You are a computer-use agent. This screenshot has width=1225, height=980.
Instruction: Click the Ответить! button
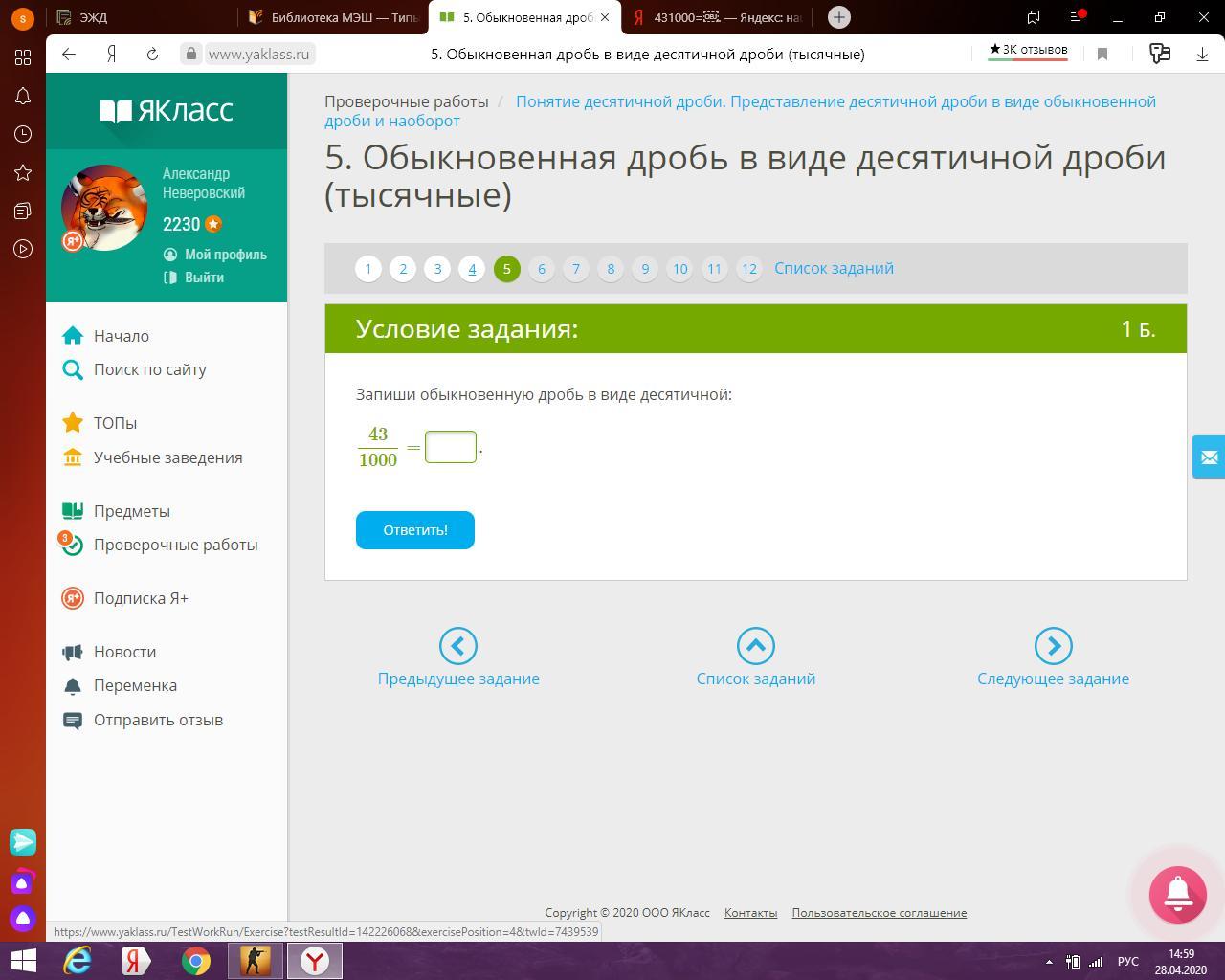414,530
